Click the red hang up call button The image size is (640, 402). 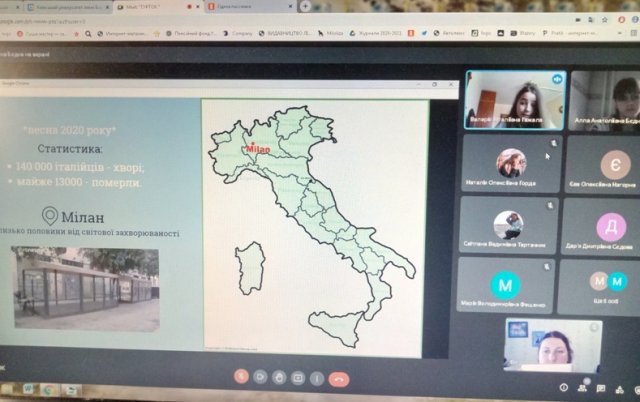tap(339, 379)
